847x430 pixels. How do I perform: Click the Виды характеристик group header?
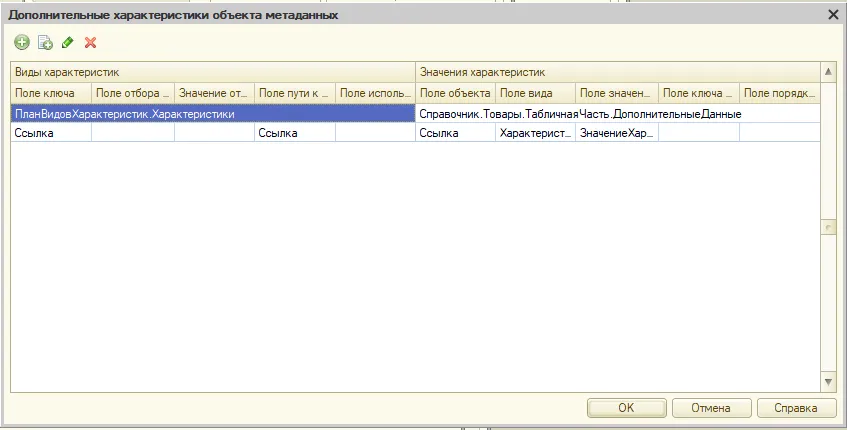212,72
